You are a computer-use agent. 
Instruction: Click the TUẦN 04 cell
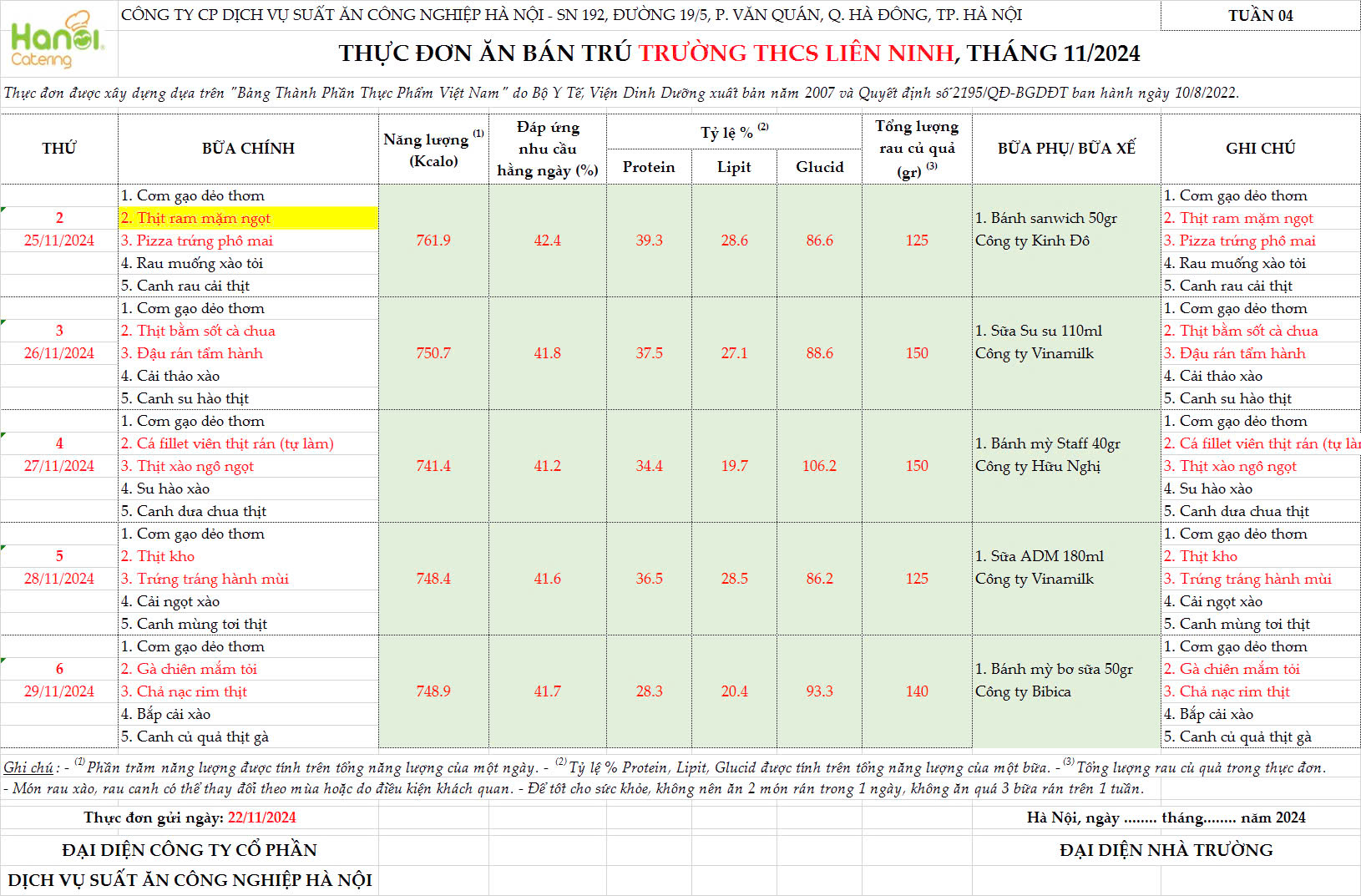pos(1259,16)
